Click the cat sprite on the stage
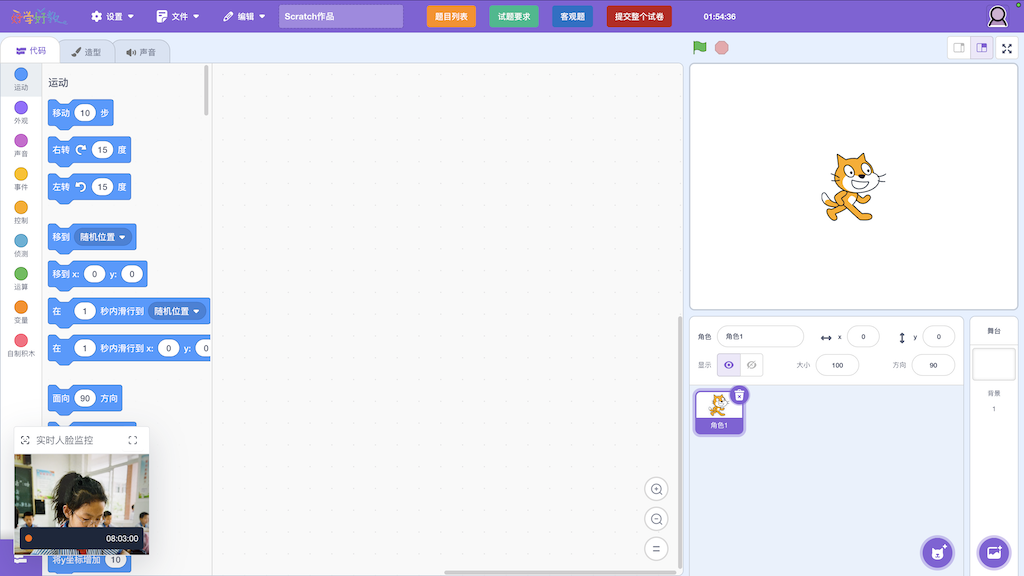This screenshot has height=576, width=1024. 852,187
